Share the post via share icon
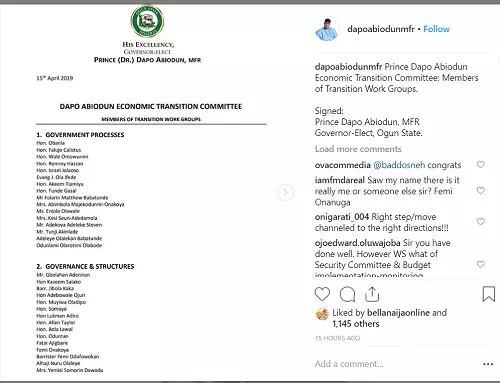The height and width of the screenshot is (383, 500). point(372,294)
